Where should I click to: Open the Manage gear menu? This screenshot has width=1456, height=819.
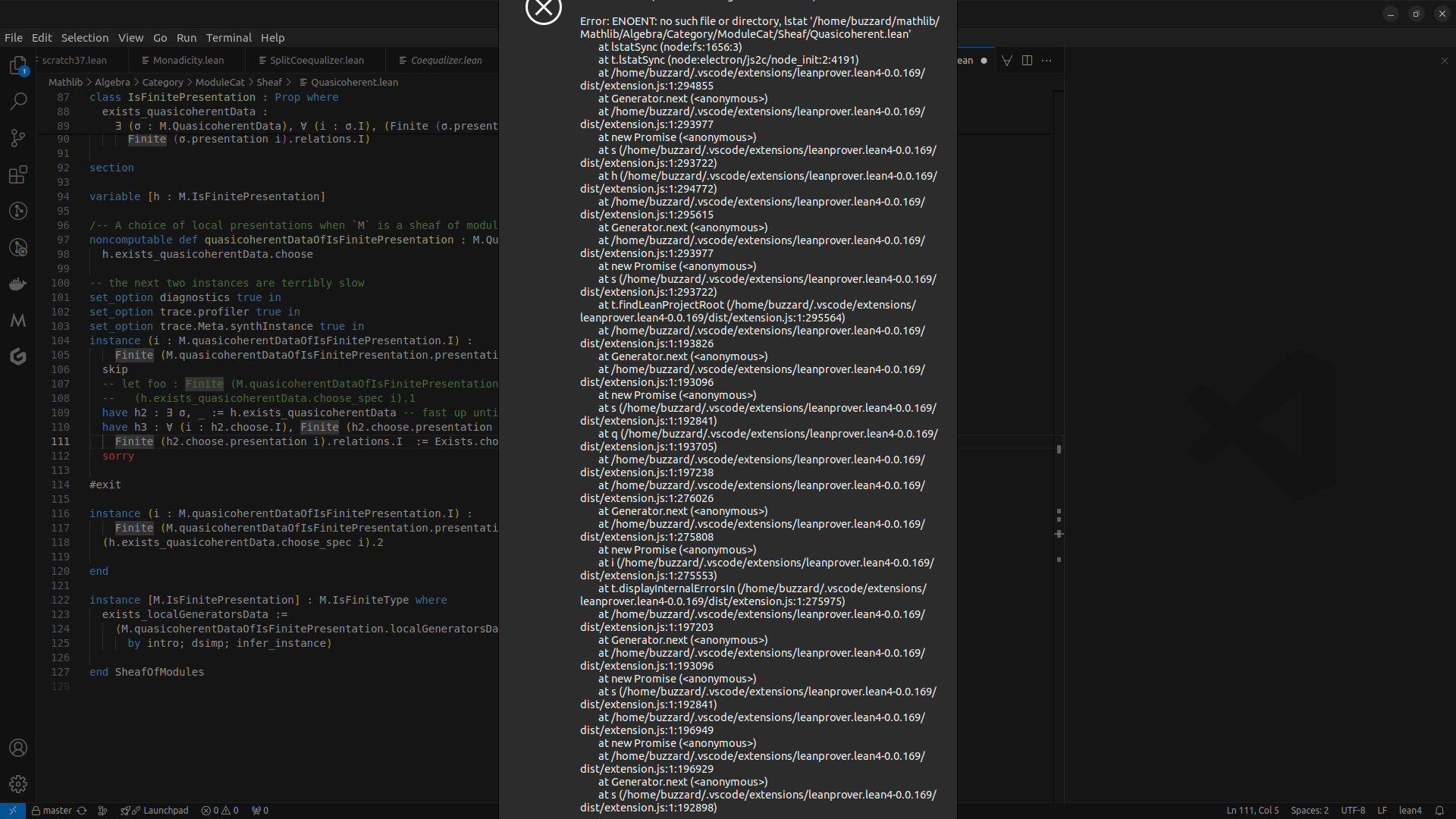pos(18,784)
